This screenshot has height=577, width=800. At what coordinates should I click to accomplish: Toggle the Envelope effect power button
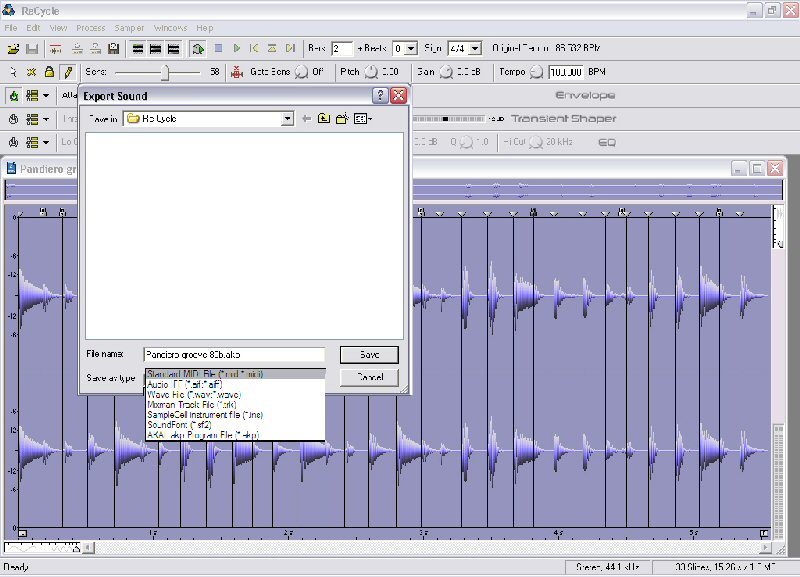tap(14, 96)
